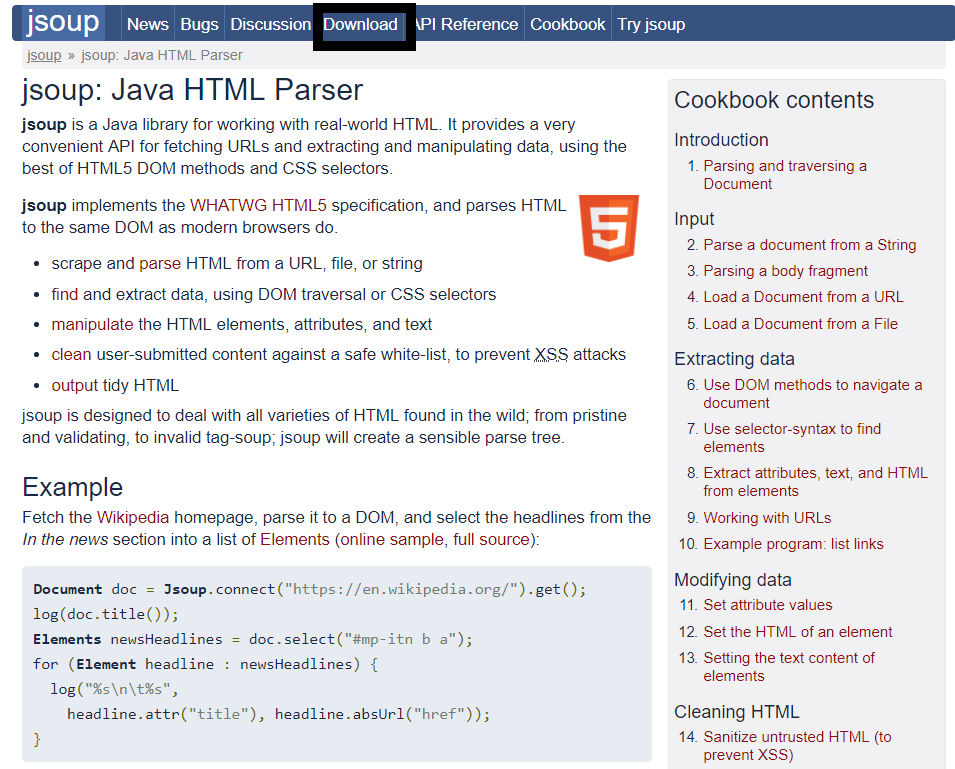Open 'Parsing and traversing a Document'
This screenshot has width=955, height=769.
coord(785,175)
